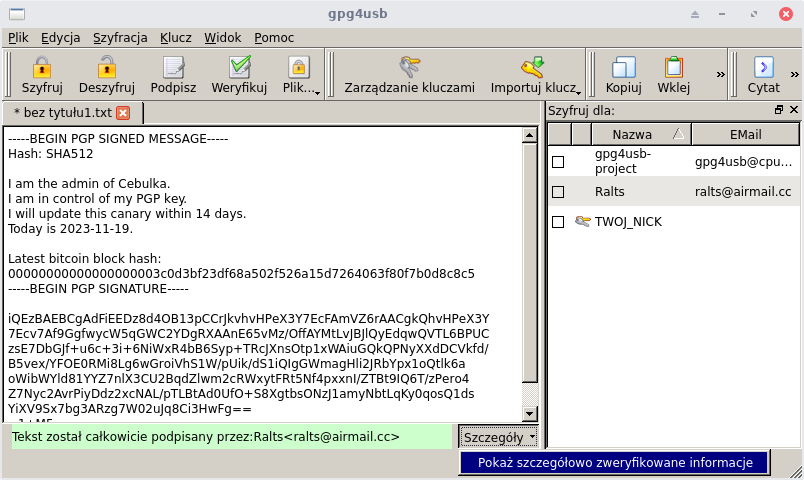804x480 pixels.
Task: Click the Plik... file encryption icon
Action: click(298, 67)
